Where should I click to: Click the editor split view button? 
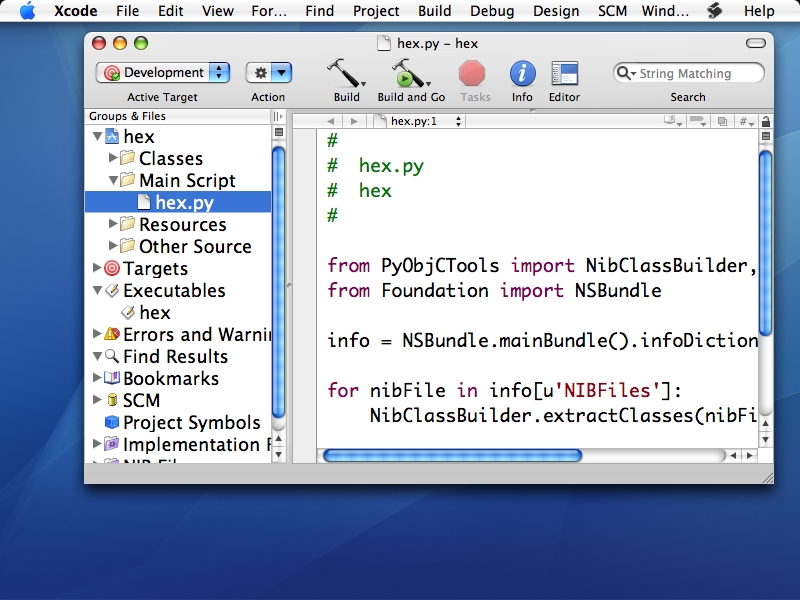(765, 136)
